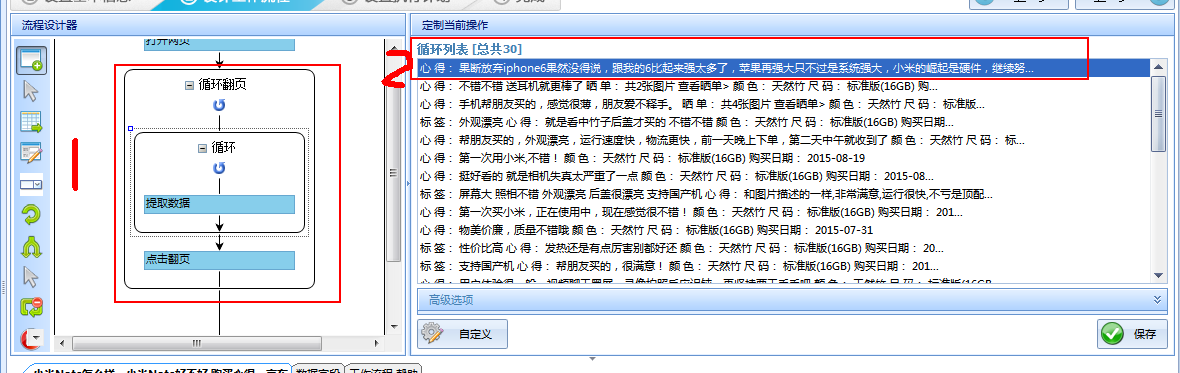Select the Extract Data table tool icon
The height and width of the screenshot is (373, 1180).
tap(31, 122)
